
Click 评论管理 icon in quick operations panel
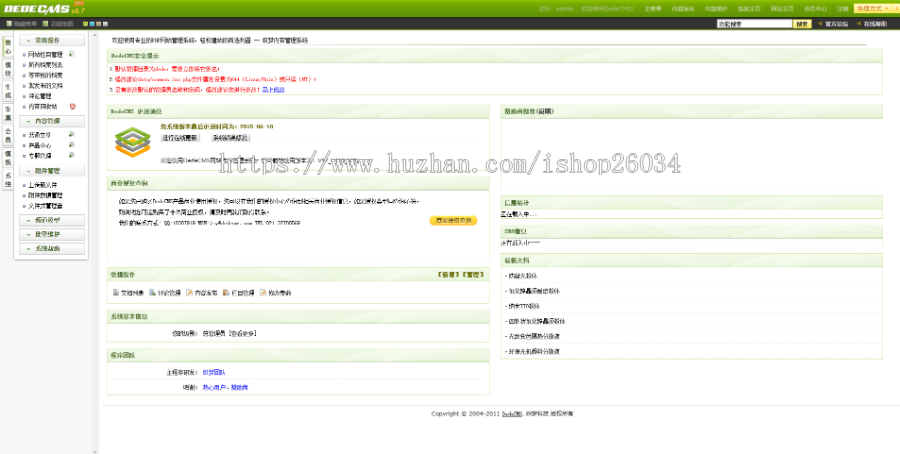(x=152, y=293)
